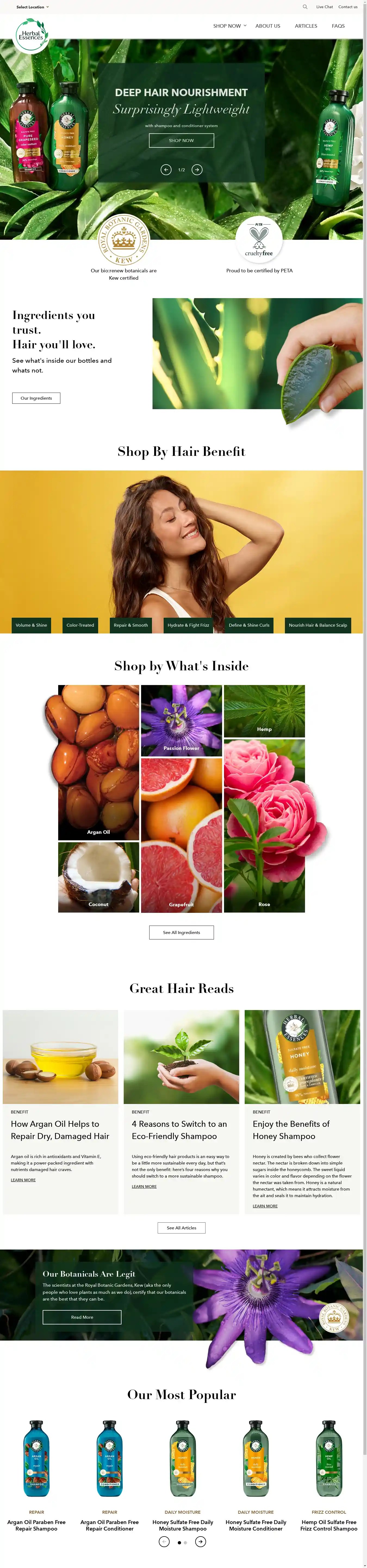The height and width of the screenshot is (1568, 367).
Task: Click the search magnifier icon
Action: click(305, 7)
